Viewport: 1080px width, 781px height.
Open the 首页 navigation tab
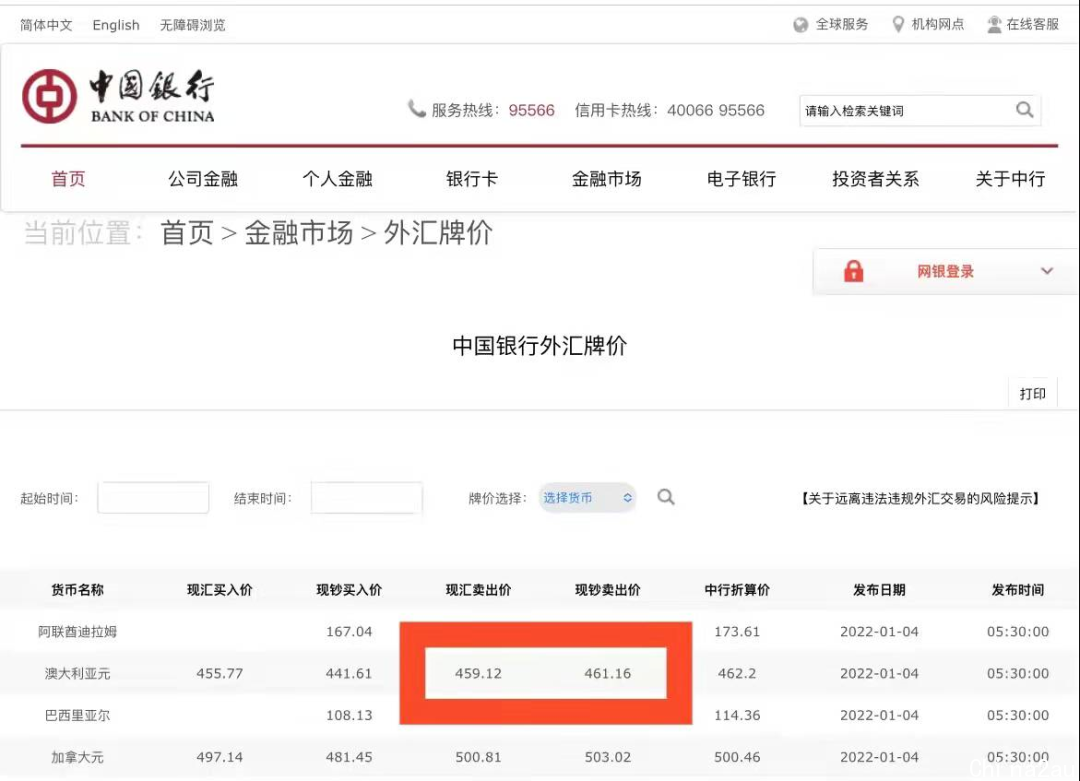tap(68, 179)
